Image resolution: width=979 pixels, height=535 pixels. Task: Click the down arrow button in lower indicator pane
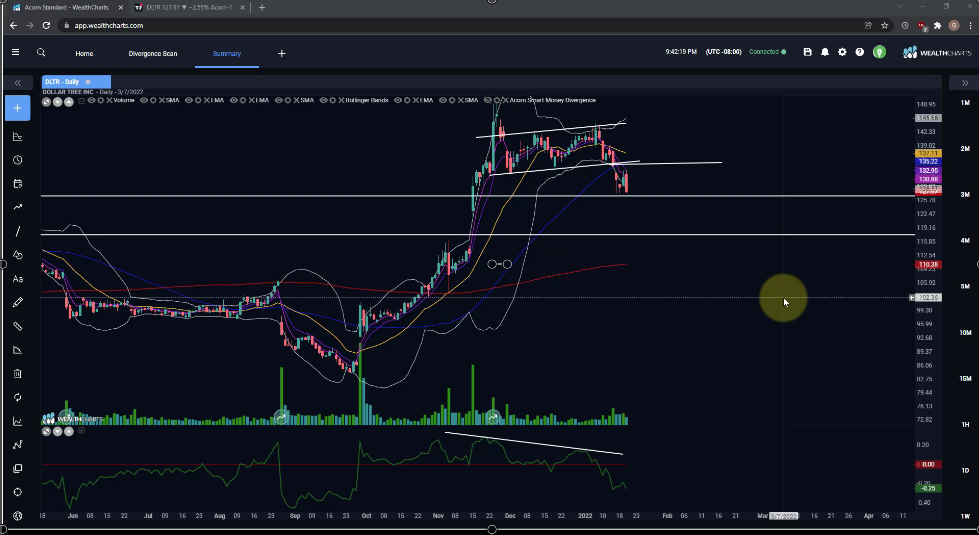57,431
